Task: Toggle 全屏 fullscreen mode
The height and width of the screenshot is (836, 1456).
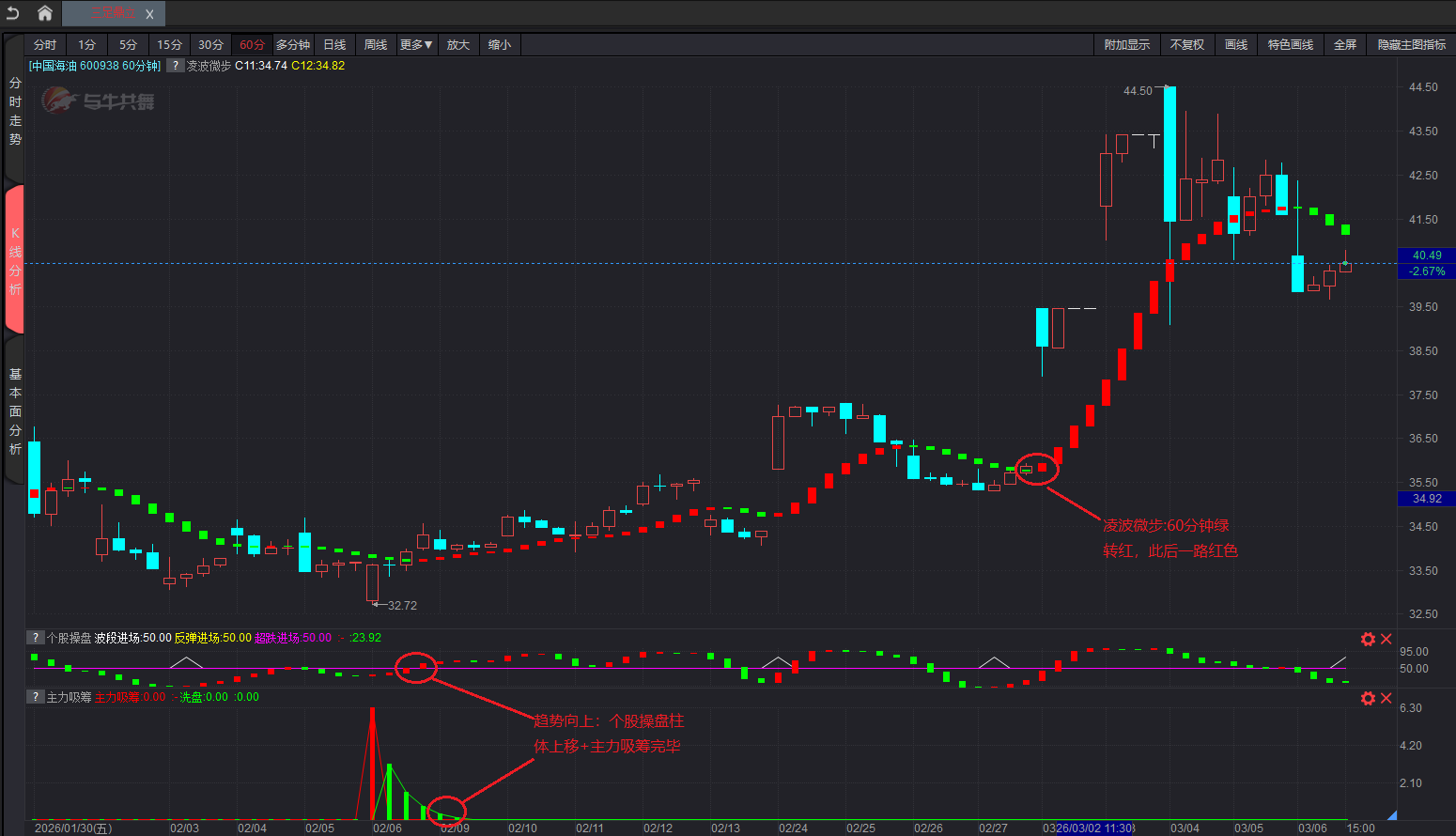Action: pyautogui.click(x=1344, y=45)
